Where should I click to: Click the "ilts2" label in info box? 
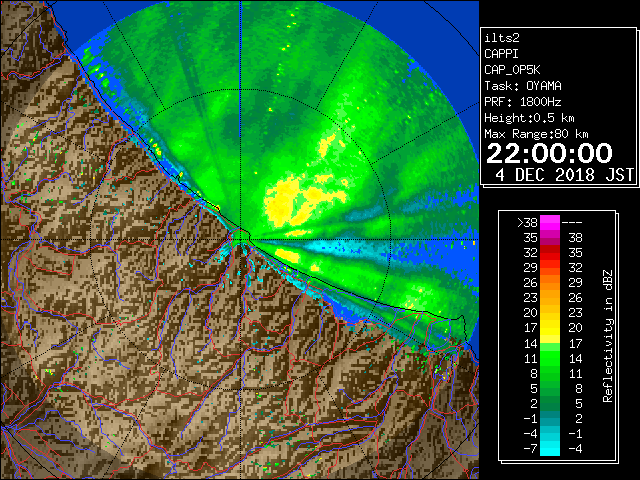click(x=502, y=38)
